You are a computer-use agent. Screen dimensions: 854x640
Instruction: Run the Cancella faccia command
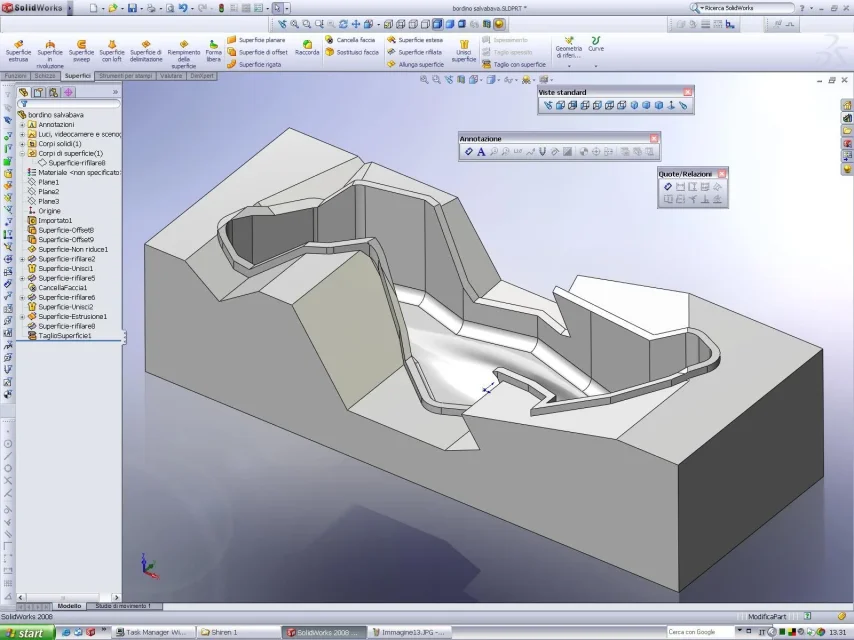click(350, 40)
